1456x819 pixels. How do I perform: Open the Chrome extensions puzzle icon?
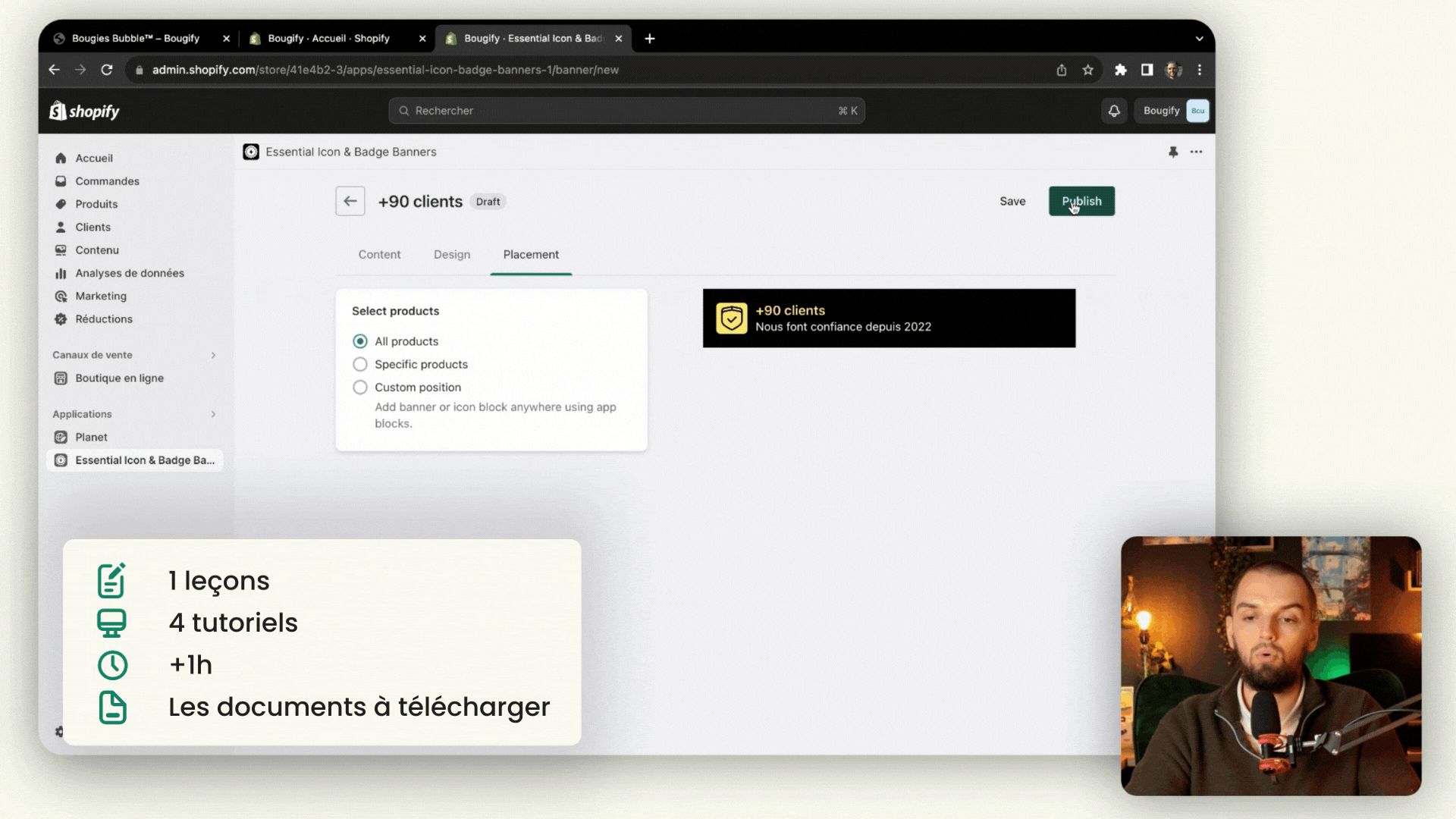1120,70
